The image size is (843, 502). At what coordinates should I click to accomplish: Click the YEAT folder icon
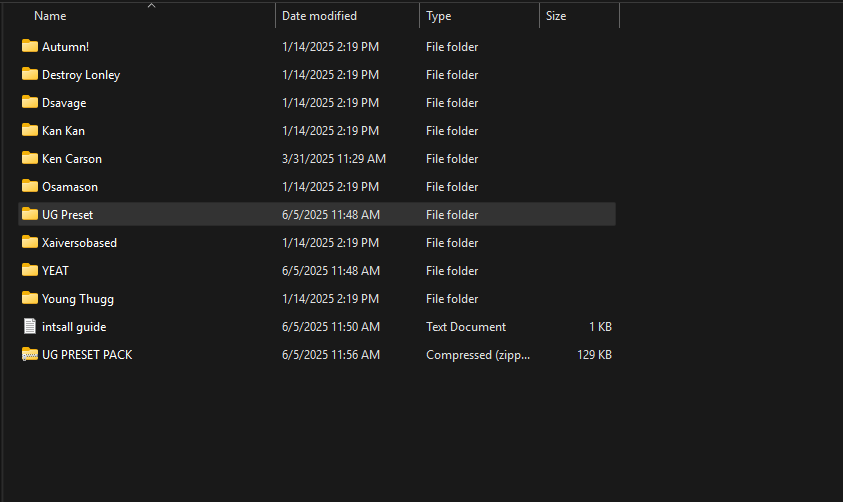[30, 270]
